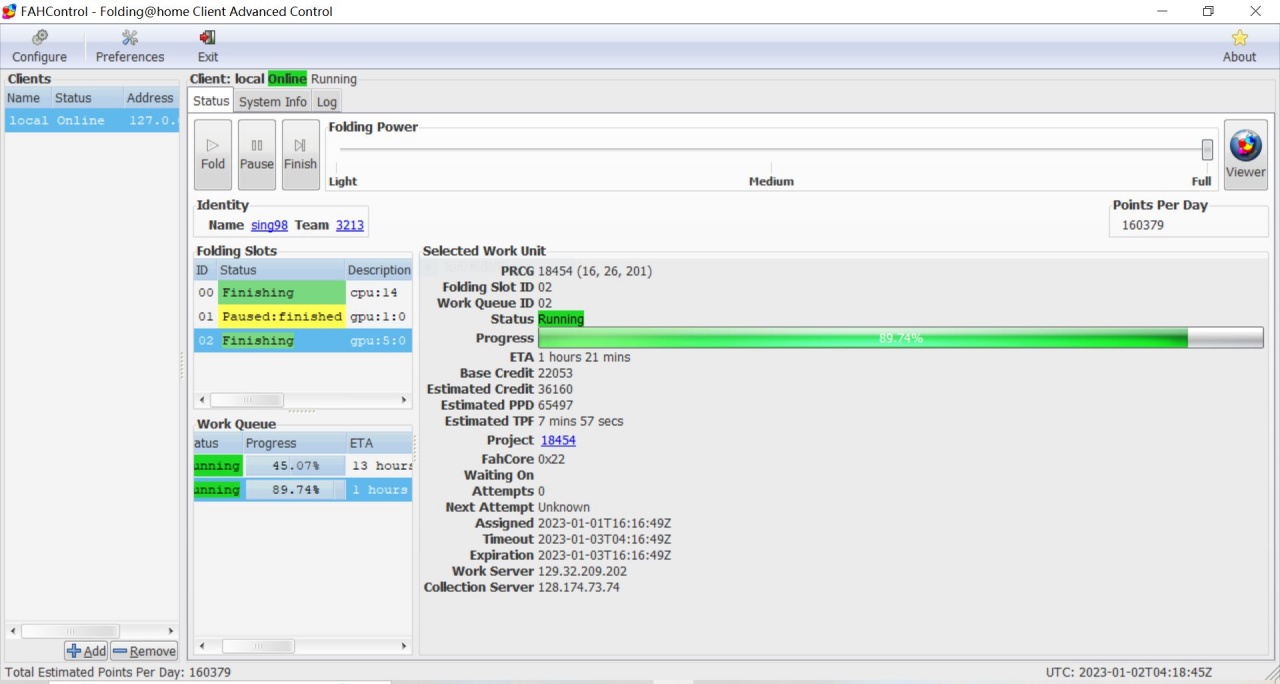Viewport: 1280px width, 684px height.
Task: Select folding slot 00 cpu:14
Action: coord(302,293)
